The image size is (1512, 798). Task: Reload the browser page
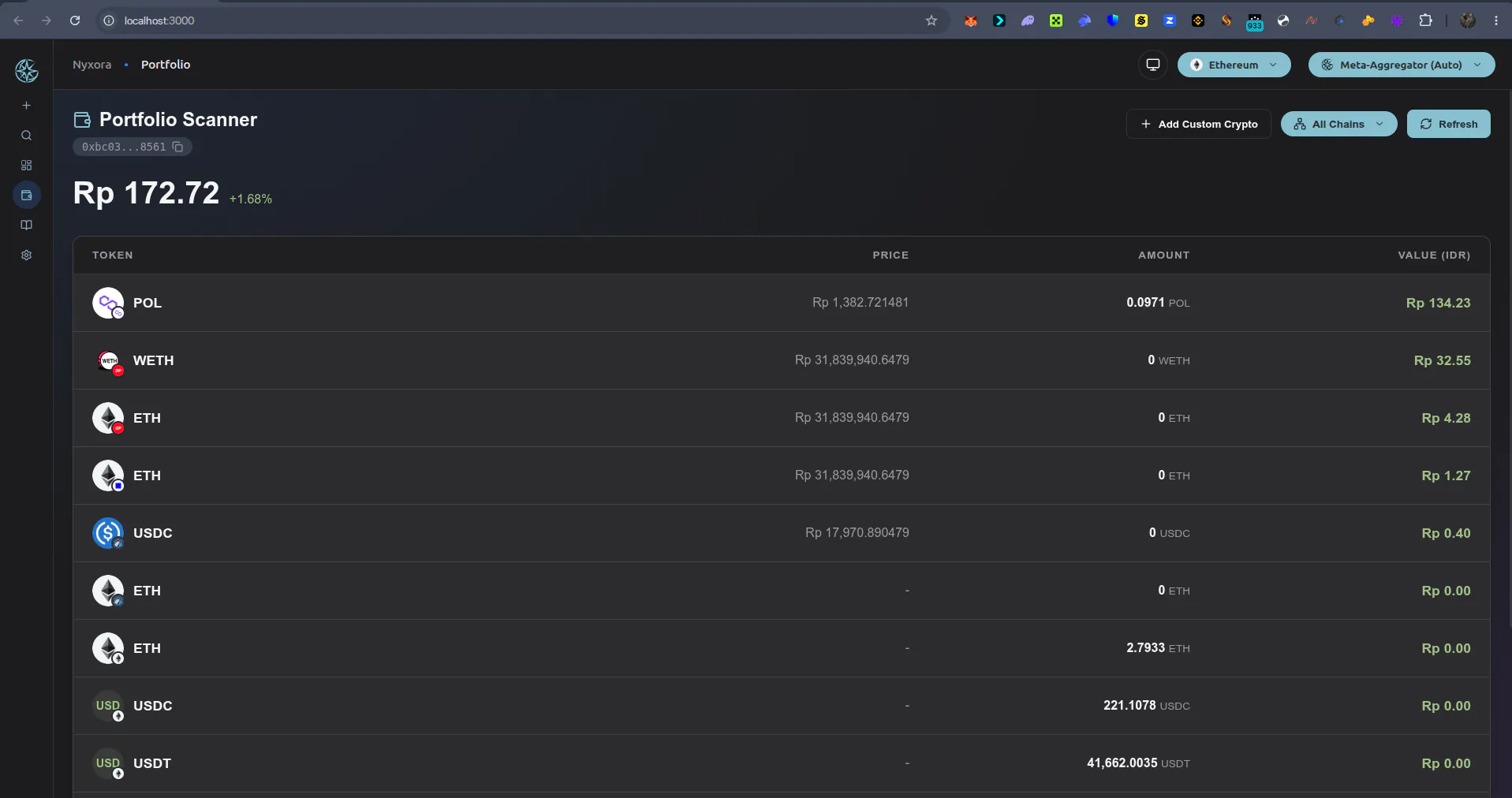point(75,21)
